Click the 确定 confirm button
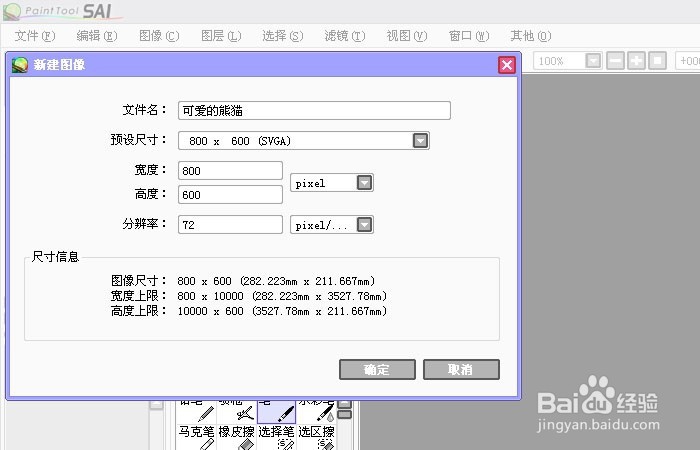Screen dimensions: 700x450 click(377, 370)
